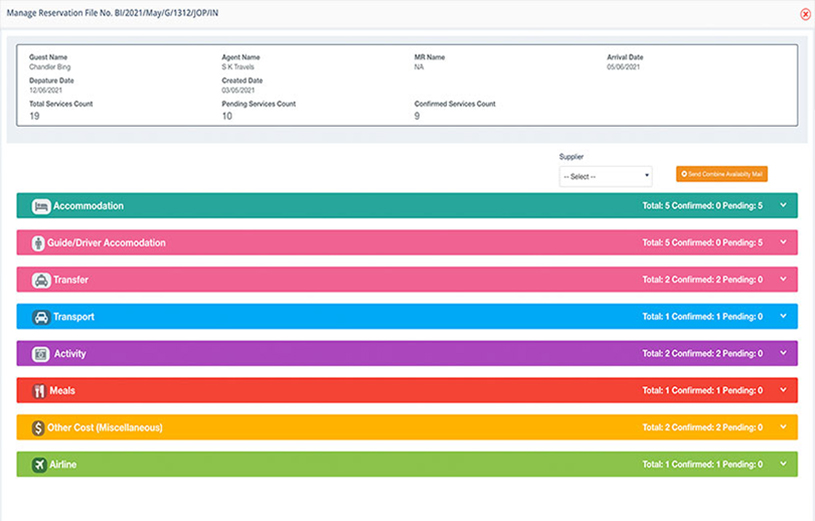
Task: Click the Other Cost dollar icon
Action: (x=38, y=428)
